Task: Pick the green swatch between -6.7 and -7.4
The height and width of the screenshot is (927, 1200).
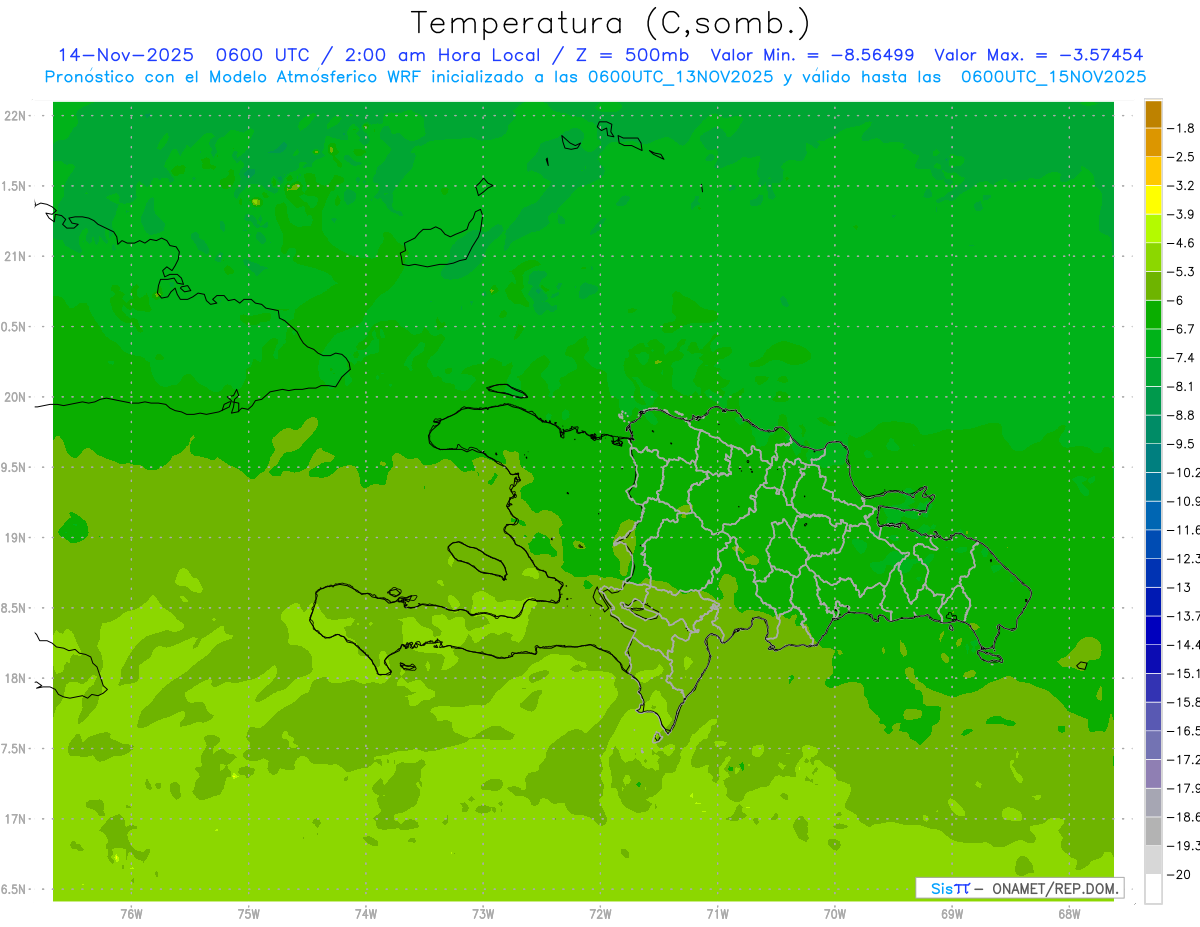Action: (x=1153, y=343)
